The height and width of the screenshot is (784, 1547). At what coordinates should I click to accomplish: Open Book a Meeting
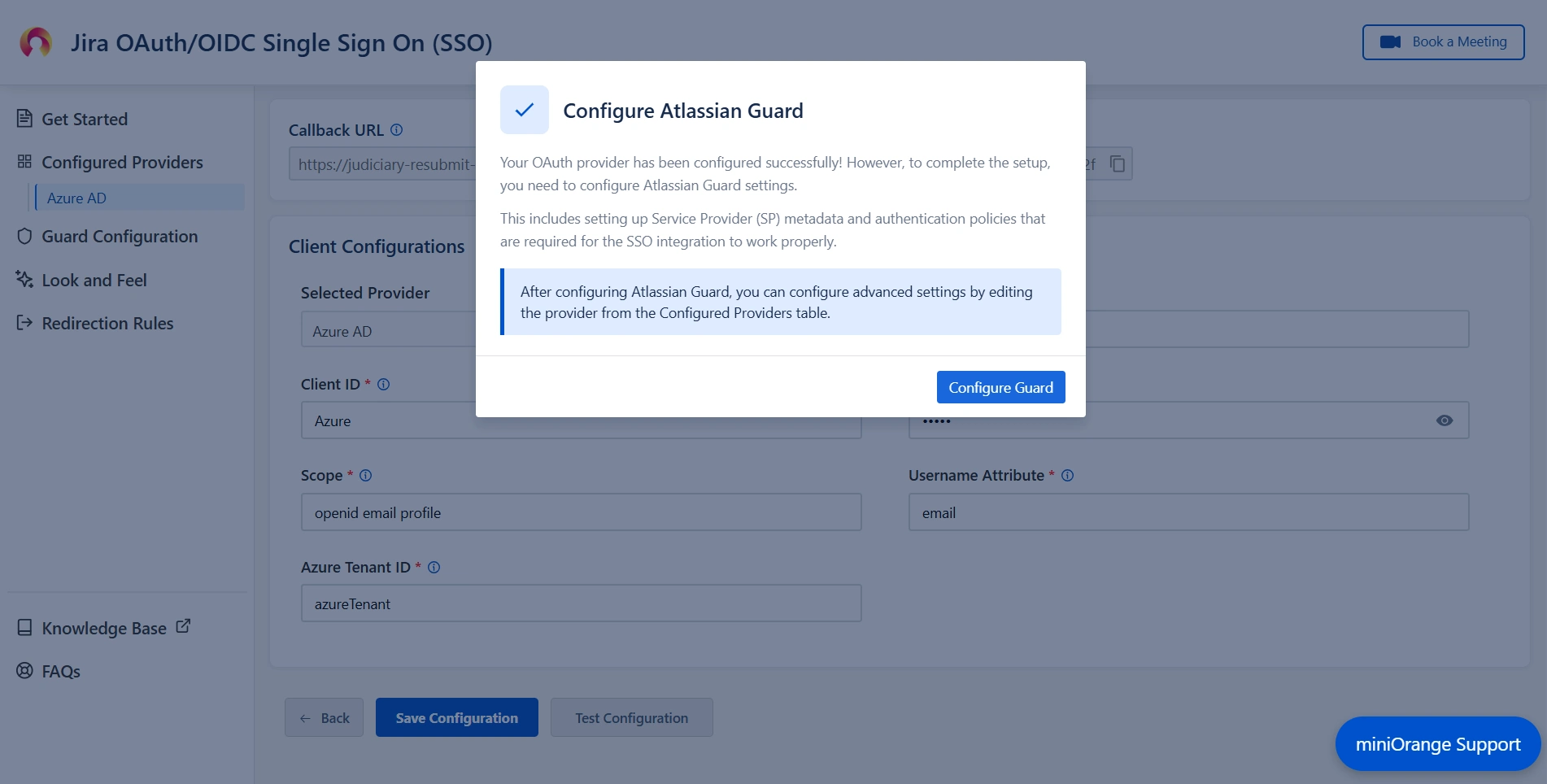tap(1443, 42)
